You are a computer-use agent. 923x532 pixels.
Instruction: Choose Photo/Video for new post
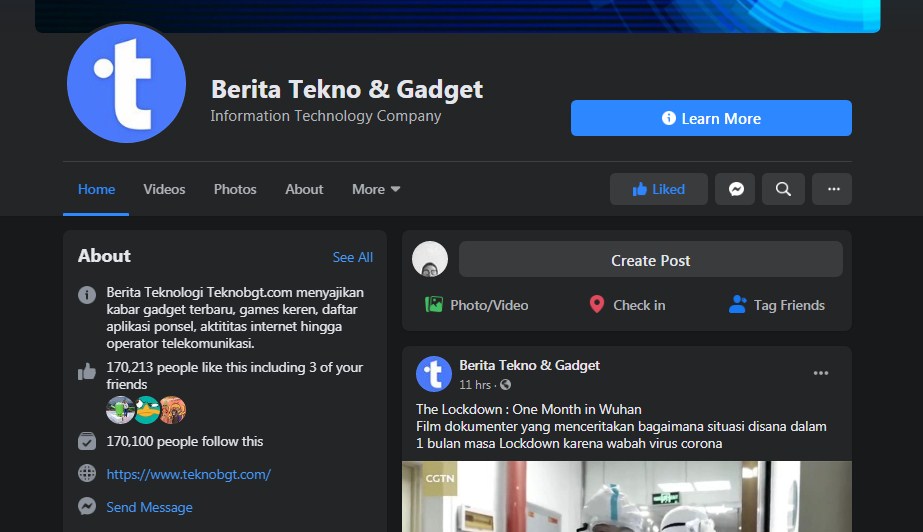476,305
